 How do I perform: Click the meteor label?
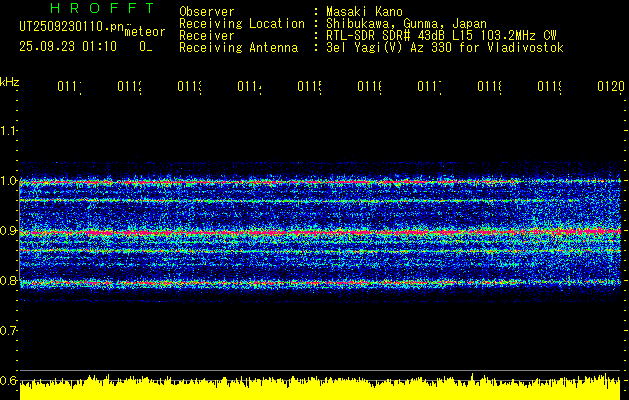[x=144, y=32]
